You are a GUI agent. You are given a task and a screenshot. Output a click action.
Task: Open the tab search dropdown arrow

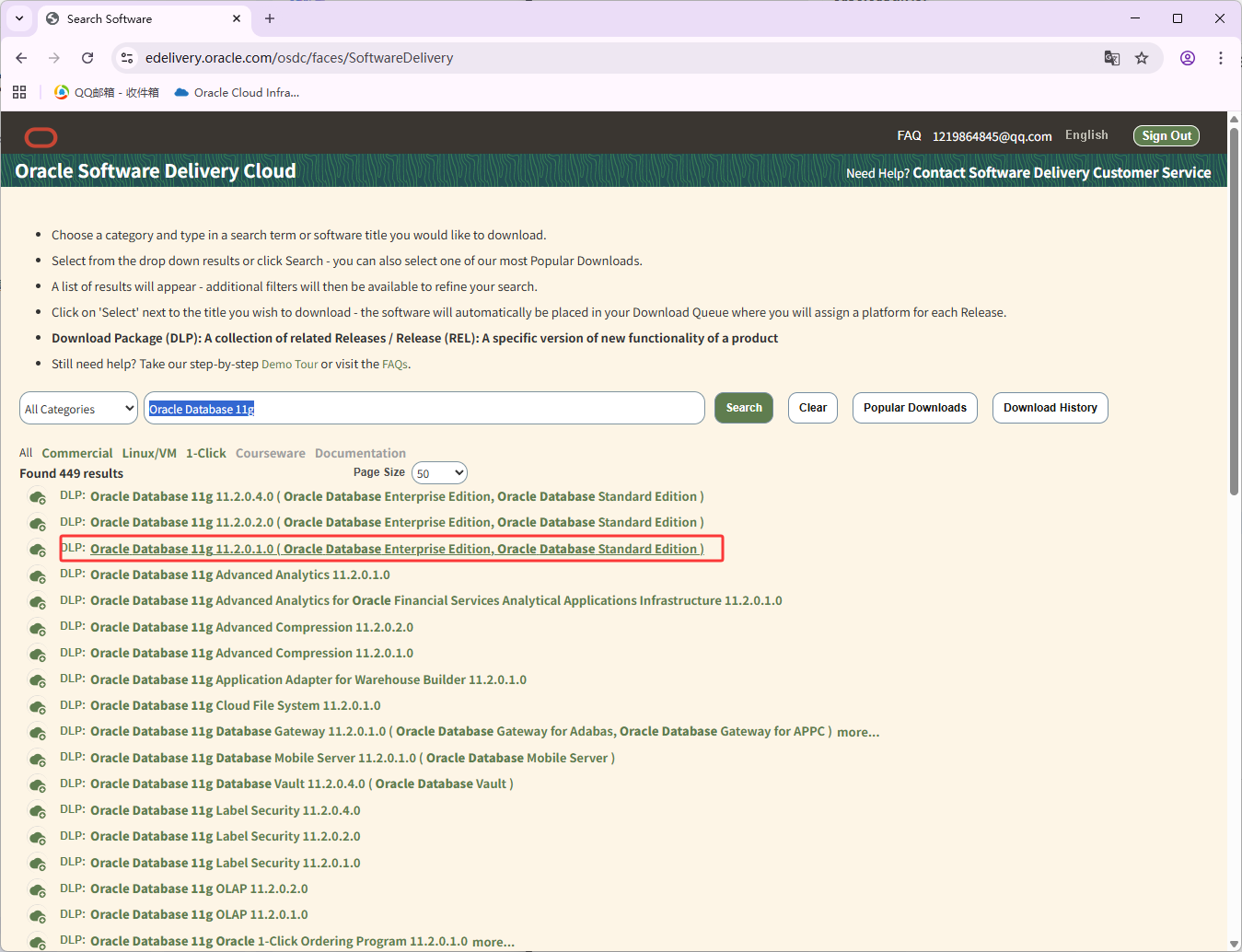tap(19, 18)
